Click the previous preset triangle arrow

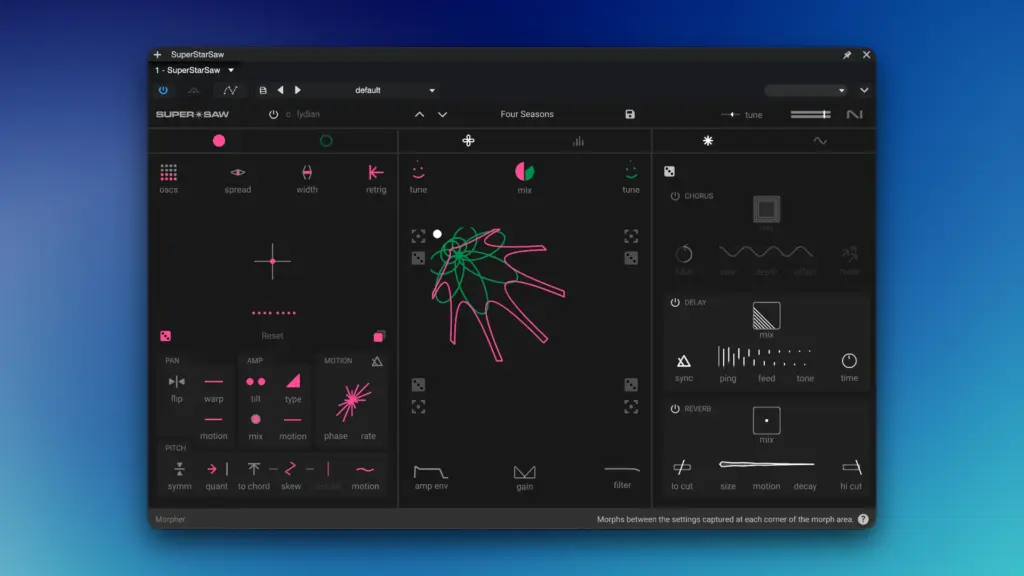pyautogui.click(x=280, y=90)
